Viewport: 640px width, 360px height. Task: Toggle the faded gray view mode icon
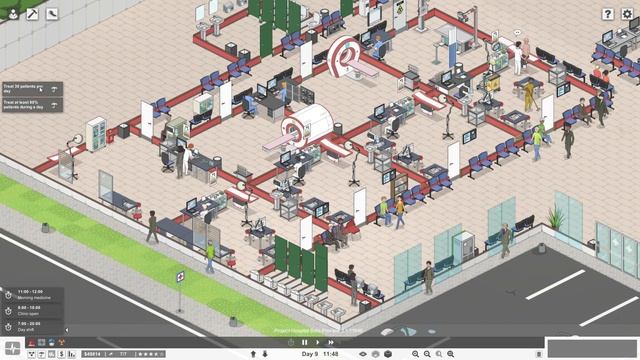click(x=376, y=354)
